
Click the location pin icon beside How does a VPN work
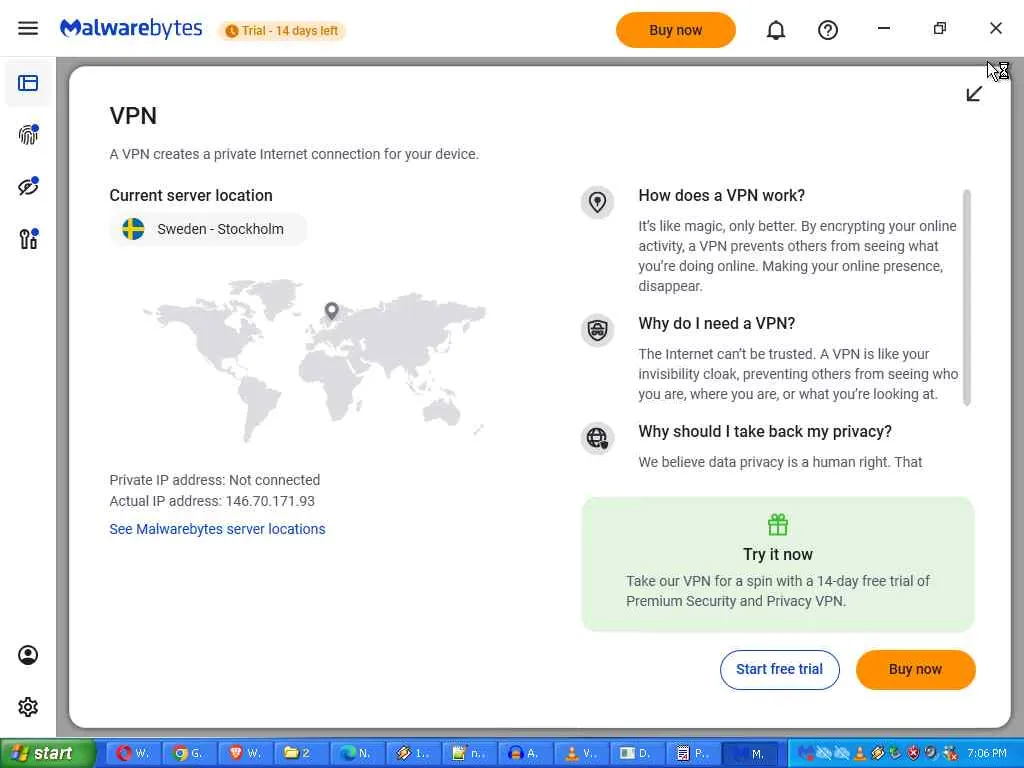[598, 202]
